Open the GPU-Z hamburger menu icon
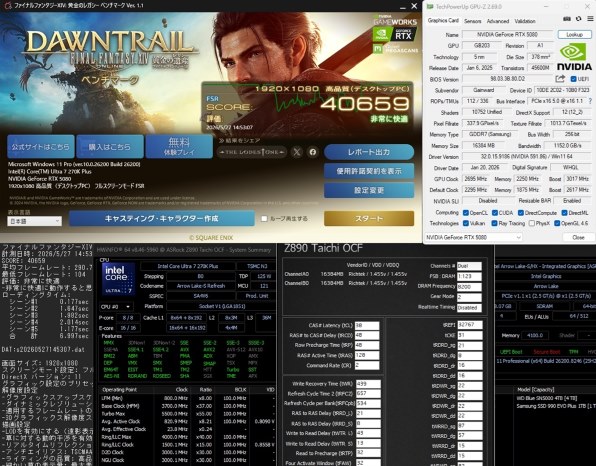 [590, 19]
